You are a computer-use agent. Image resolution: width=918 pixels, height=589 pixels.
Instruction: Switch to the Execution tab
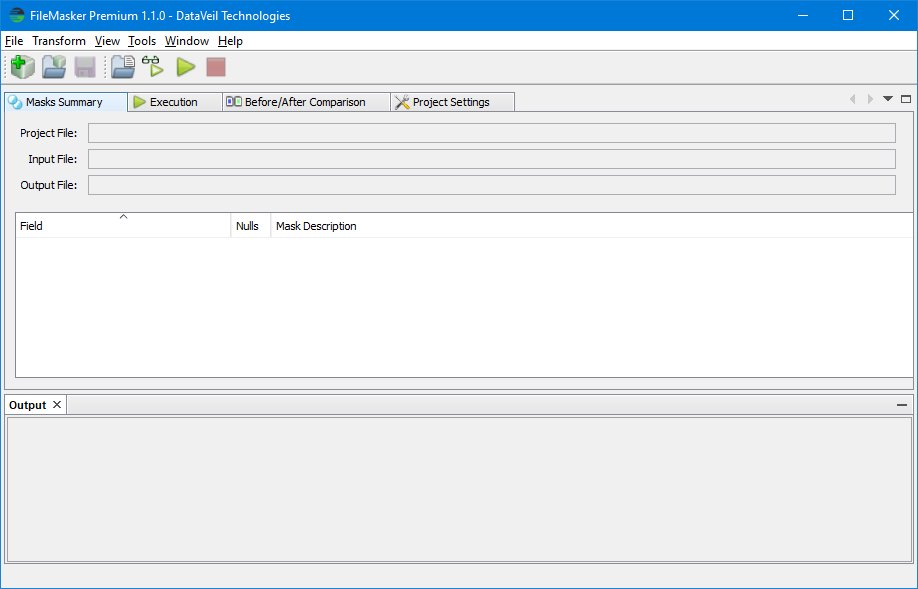click(174, 102)
